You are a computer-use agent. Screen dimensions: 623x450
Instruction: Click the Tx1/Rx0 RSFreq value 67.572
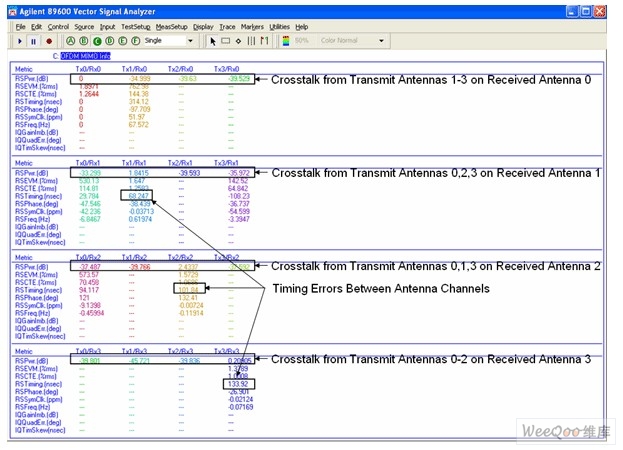point(138,125)
